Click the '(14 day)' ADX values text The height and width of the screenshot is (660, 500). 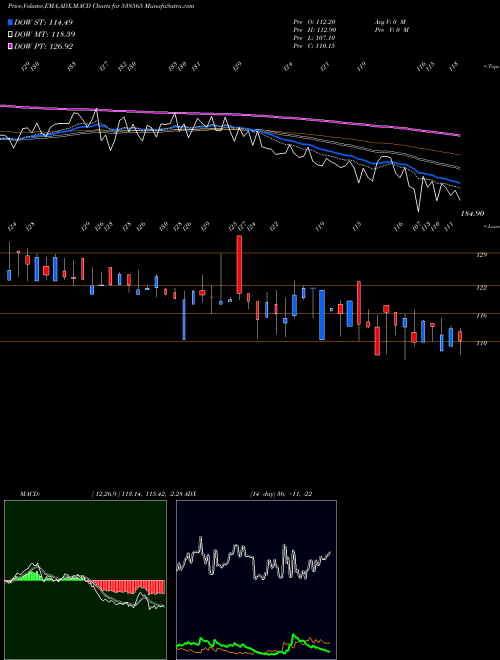[281, 494]
